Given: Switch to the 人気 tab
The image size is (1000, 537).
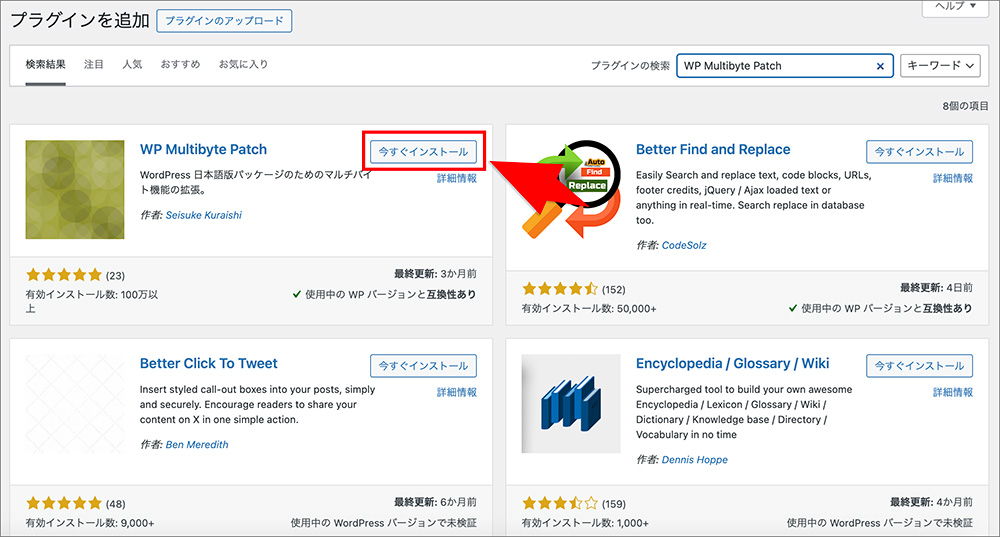Looking at the screenshot, I should tap(132, 64).
